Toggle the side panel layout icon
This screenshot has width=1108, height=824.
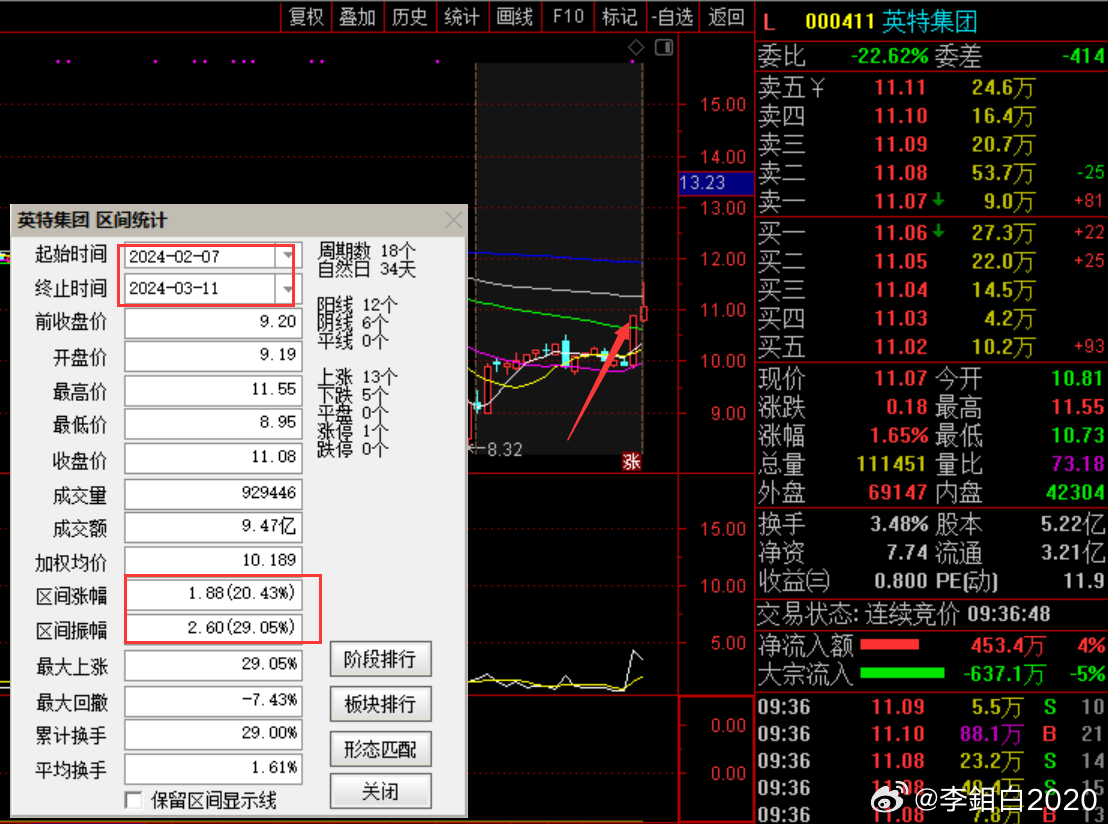tap(663, 48)
